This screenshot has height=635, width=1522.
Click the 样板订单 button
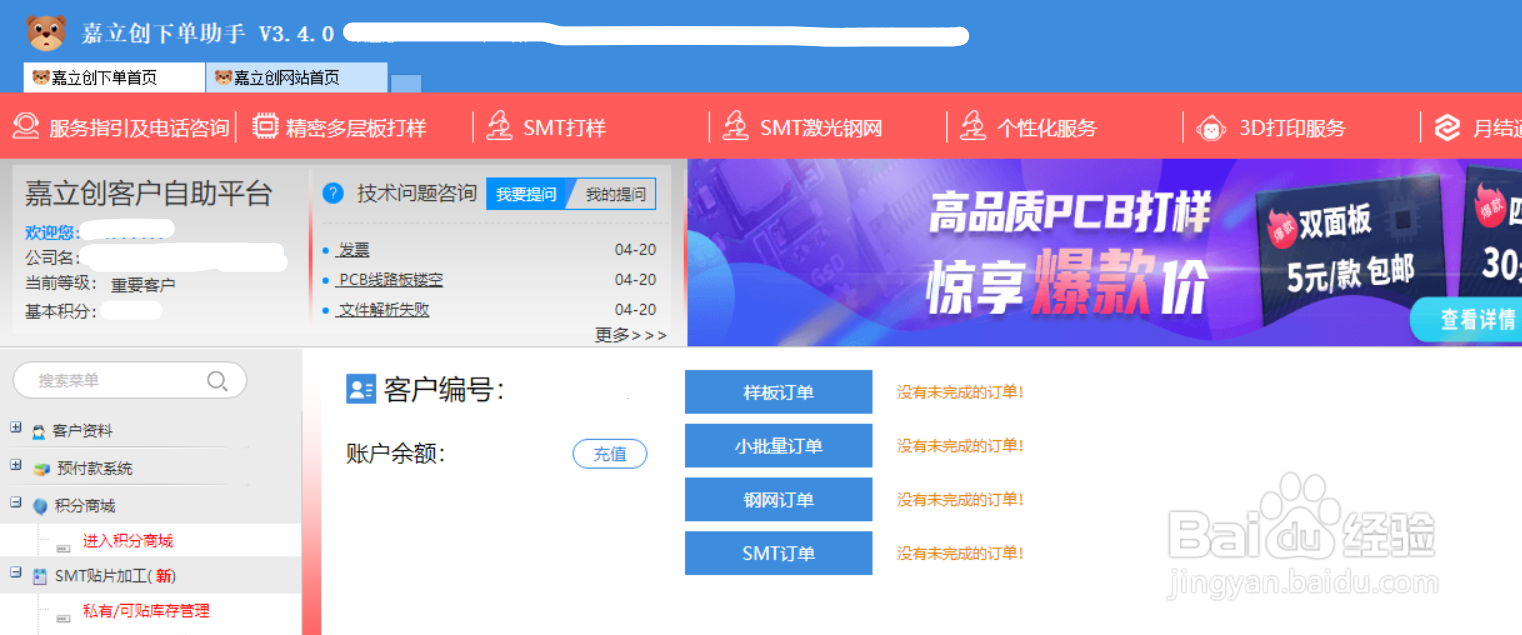778,392
